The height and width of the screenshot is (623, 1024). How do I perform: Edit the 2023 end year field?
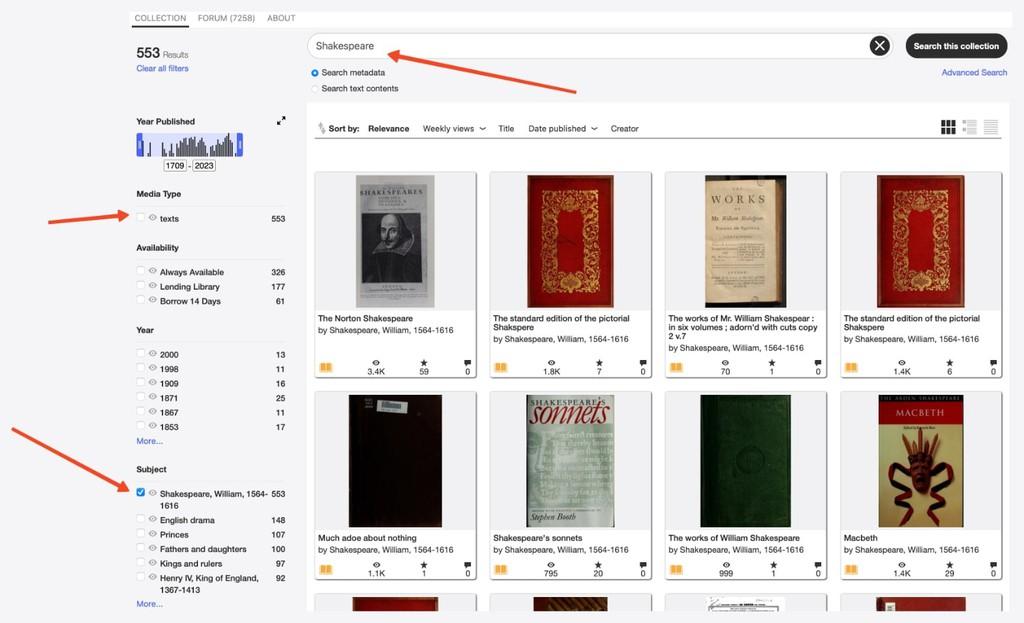[x=204, y=166]
